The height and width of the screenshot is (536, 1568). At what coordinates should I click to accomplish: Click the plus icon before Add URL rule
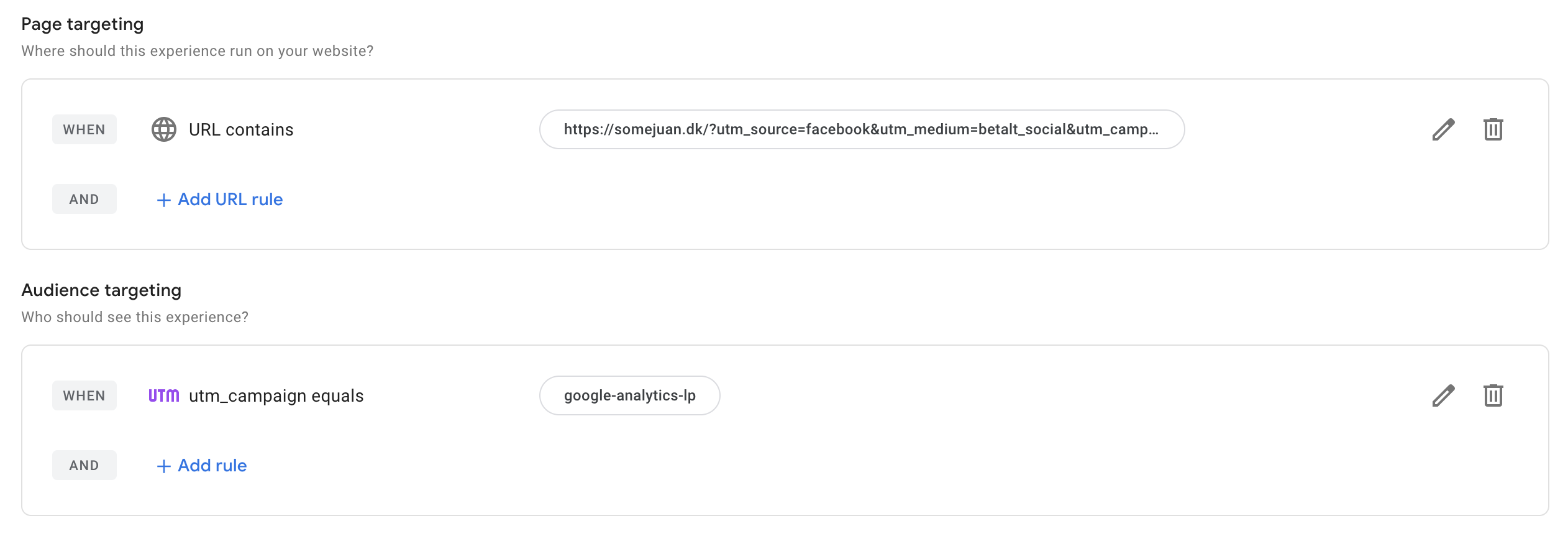pos(163,200)
